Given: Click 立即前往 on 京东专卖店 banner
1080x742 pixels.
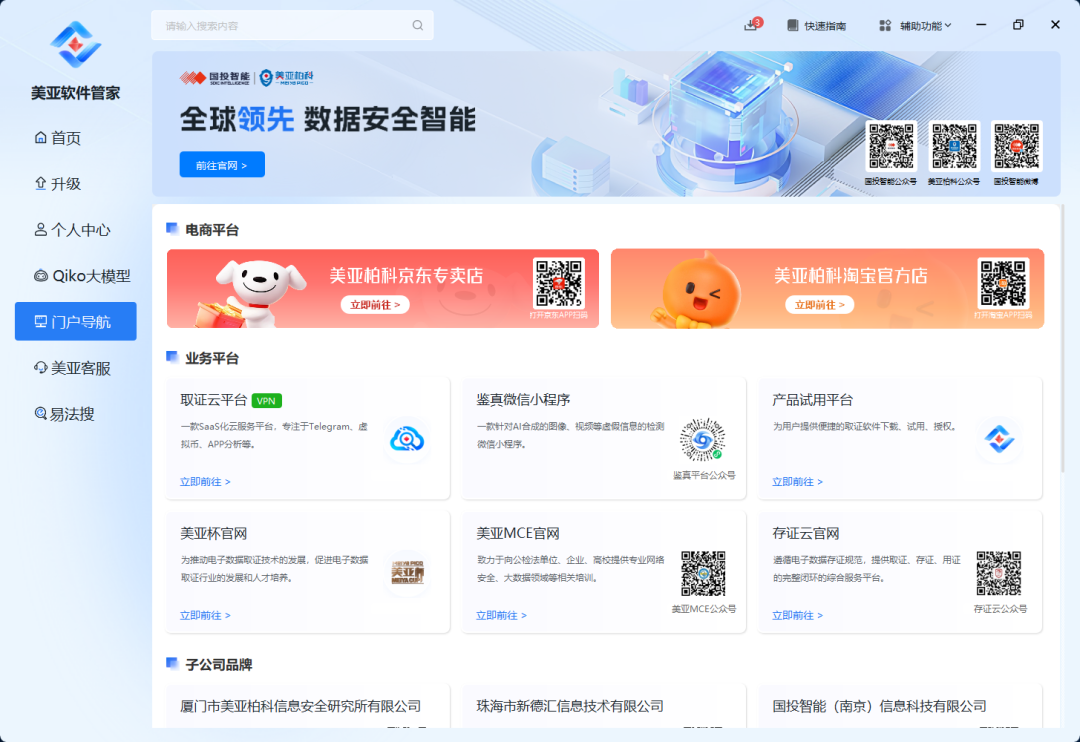Looking at the screenshot, I should (x=375, y=305).
